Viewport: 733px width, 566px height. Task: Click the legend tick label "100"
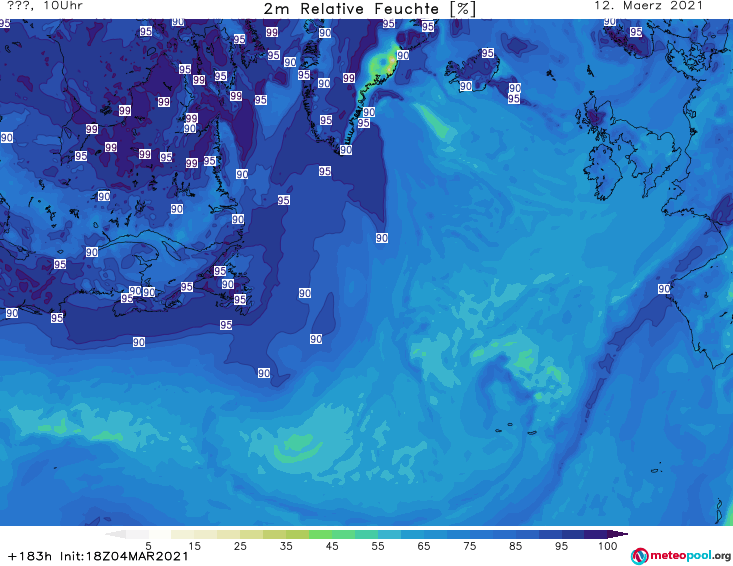[x=608, y=546]
